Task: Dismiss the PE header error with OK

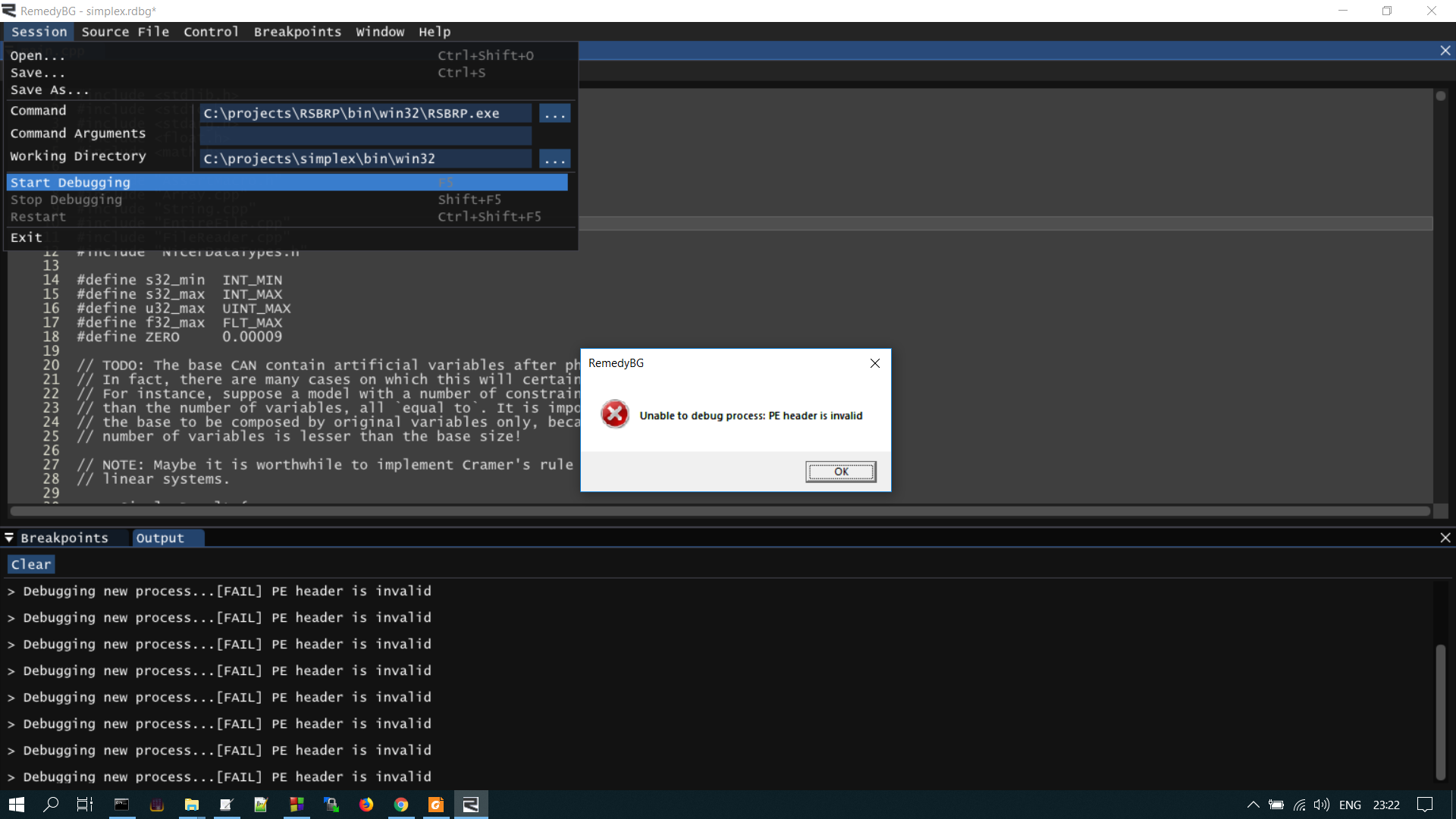Action: tap(840, 471)
